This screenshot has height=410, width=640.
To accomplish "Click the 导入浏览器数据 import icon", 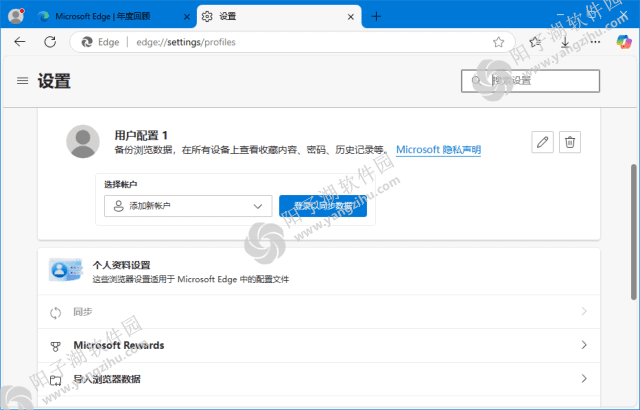I will click(x=56, y=380).
